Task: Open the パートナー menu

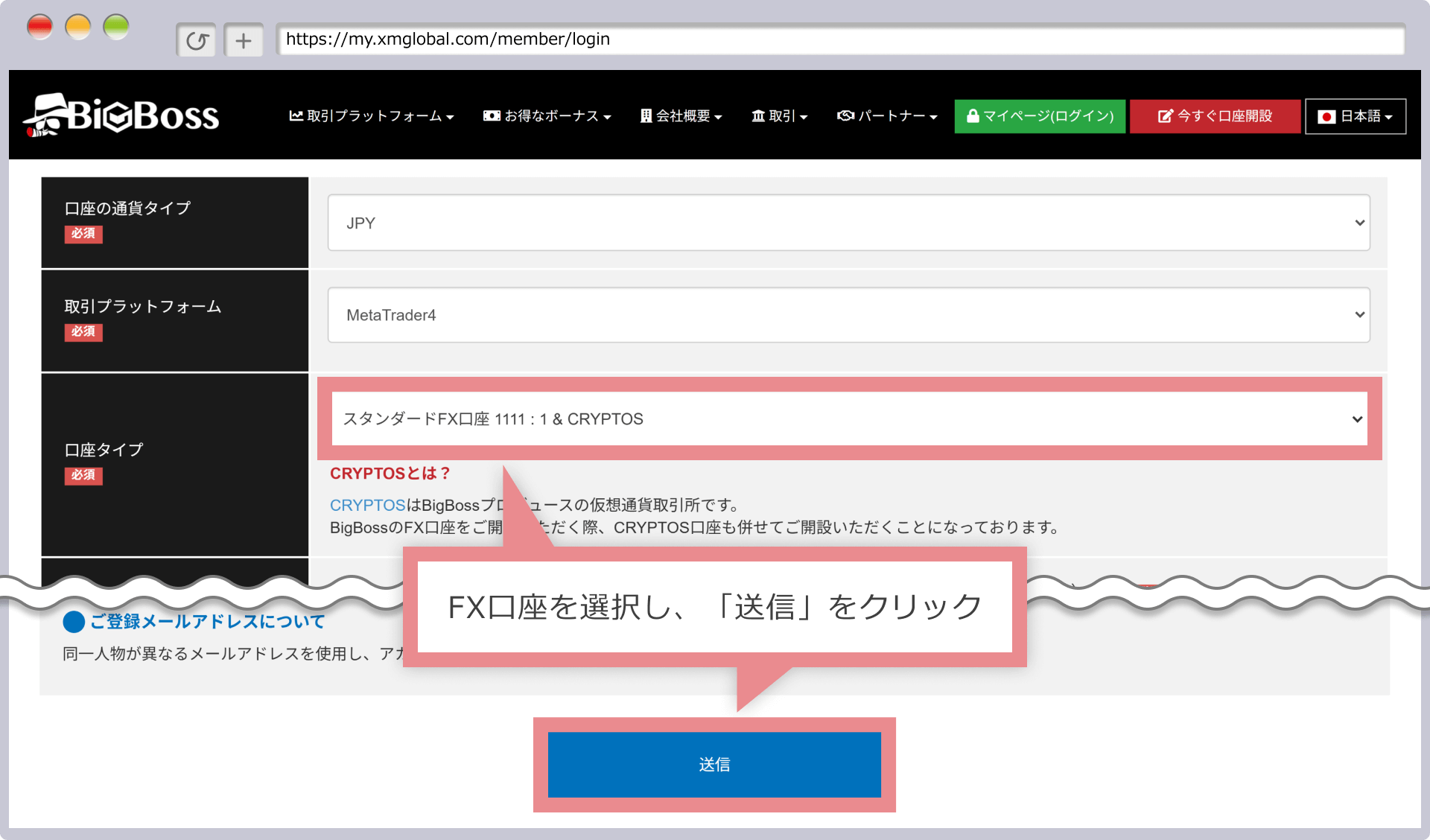Action: (x=887, y=116)
